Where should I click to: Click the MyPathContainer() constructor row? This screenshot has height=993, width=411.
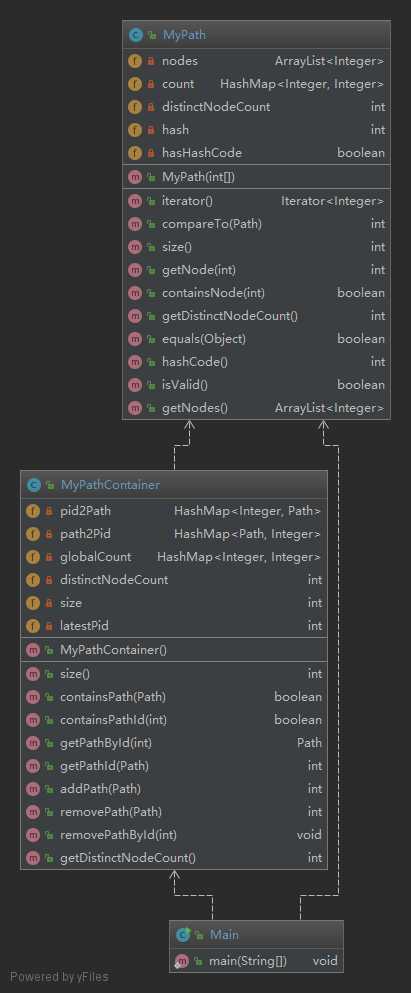174,650
